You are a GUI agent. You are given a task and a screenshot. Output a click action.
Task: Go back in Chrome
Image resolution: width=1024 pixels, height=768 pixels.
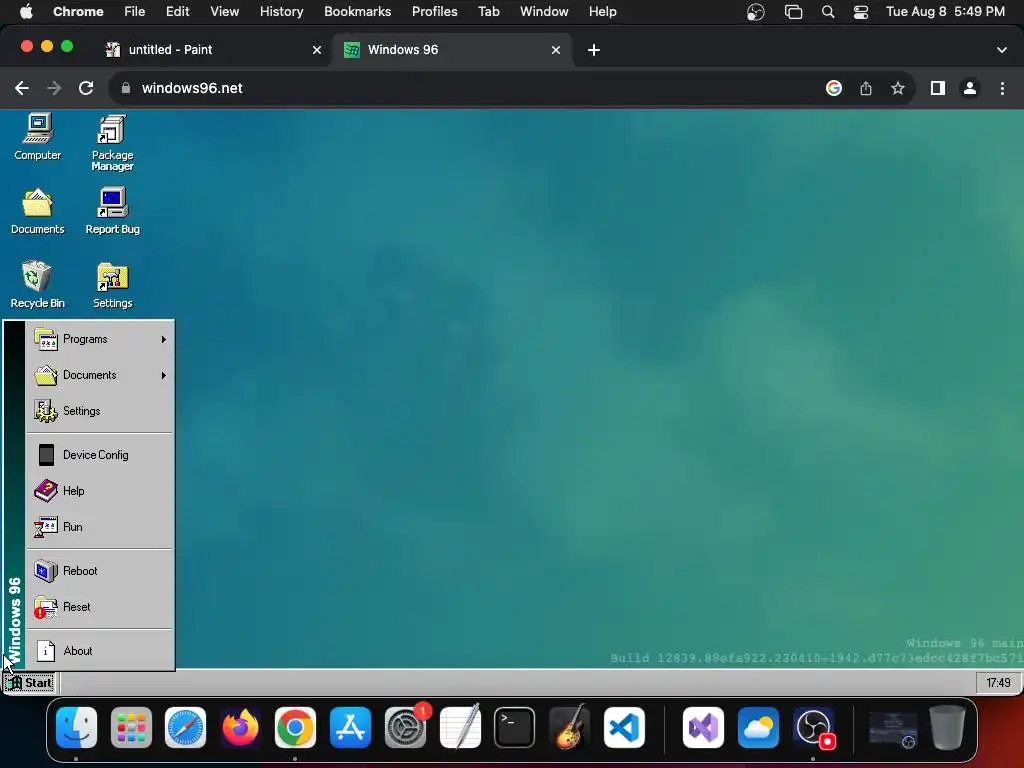[x=22, y=88]
